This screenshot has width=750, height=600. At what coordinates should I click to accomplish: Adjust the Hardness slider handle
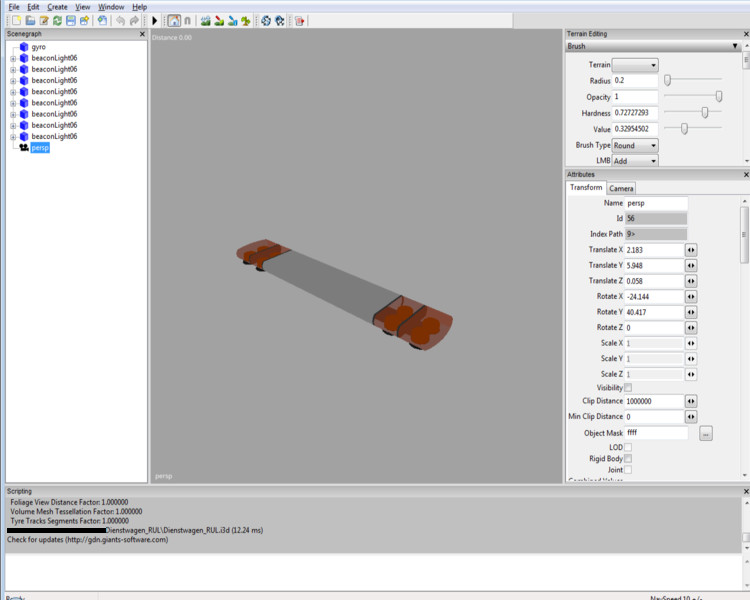tap(705, 113)
